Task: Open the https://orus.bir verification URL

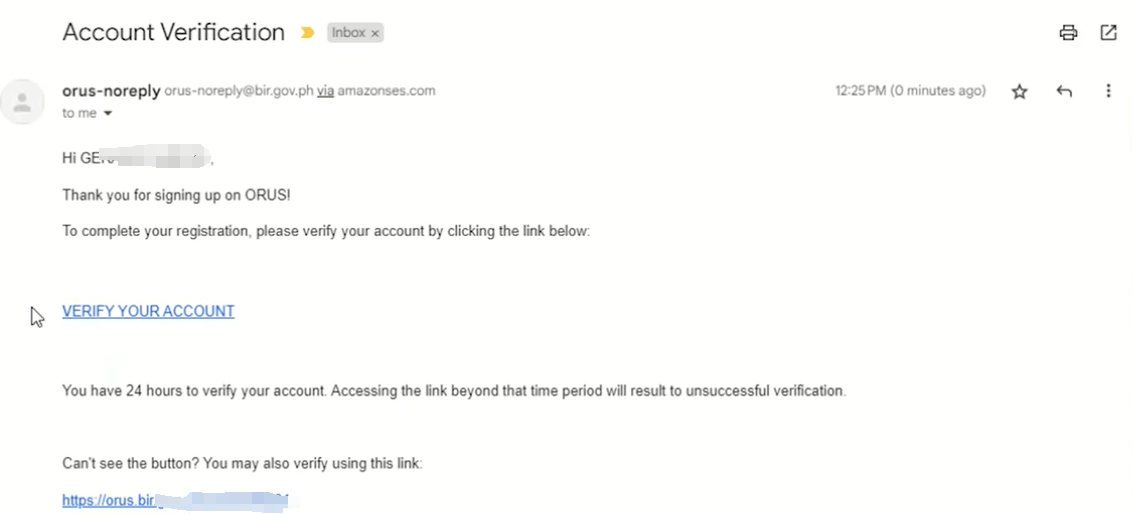Action: 110,500
